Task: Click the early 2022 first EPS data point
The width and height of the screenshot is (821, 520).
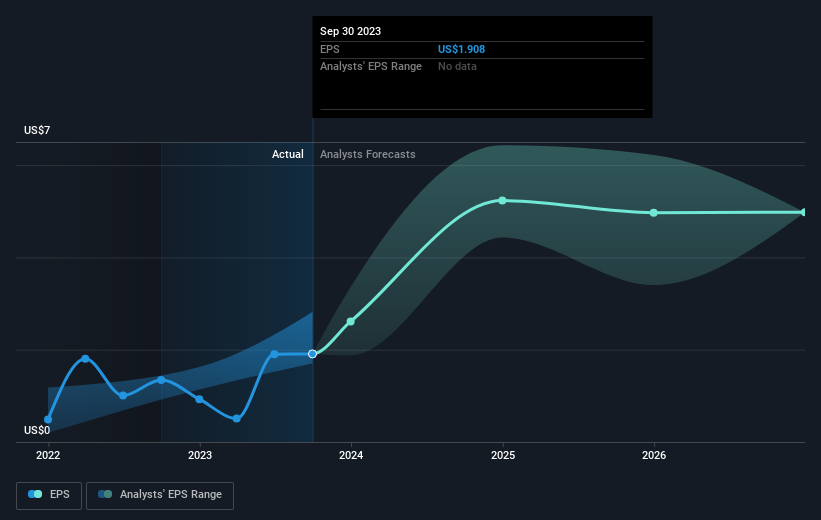Action: click(x=48, y=419)
